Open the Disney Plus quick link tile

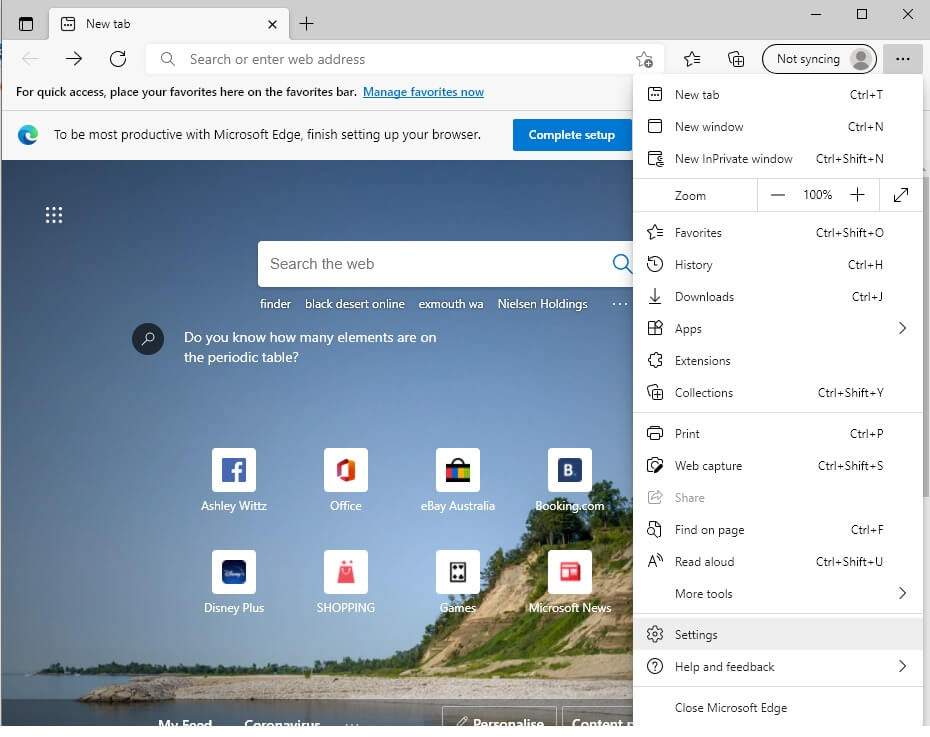tap(234, 572)
